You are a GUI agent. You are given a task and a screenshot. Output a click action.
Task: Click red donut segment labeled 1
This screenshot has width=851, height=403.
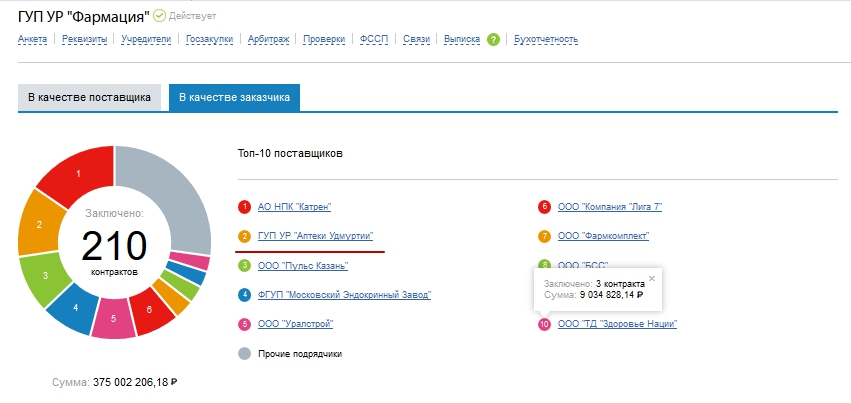point(81,174)
